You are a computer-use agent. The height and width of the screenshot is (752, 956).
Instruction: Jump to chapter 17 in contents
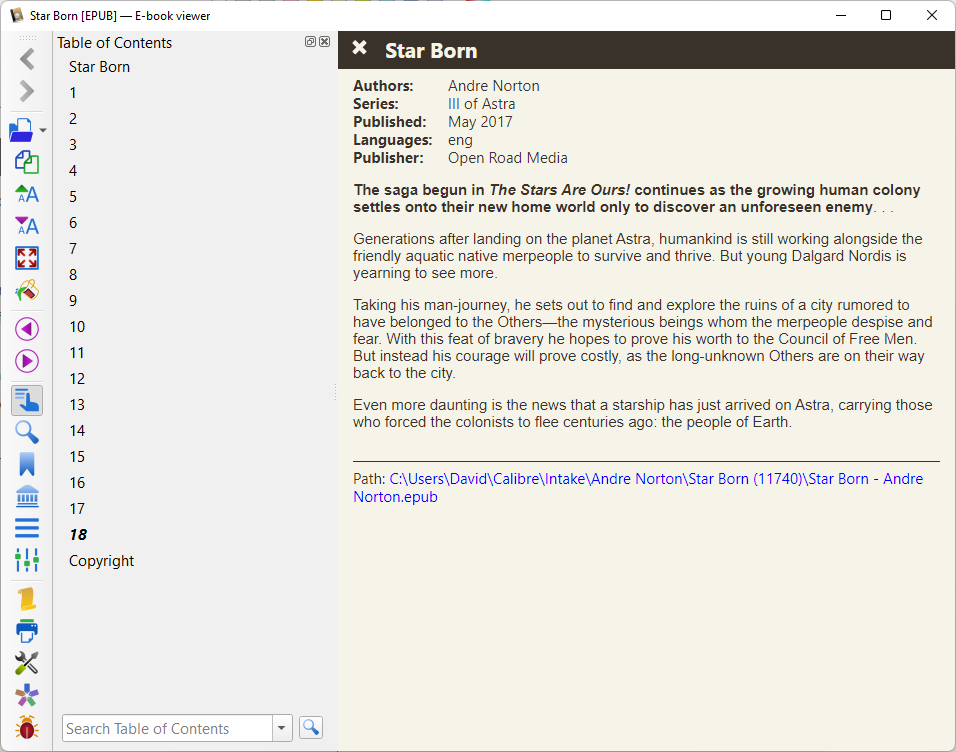coord(77,509)
